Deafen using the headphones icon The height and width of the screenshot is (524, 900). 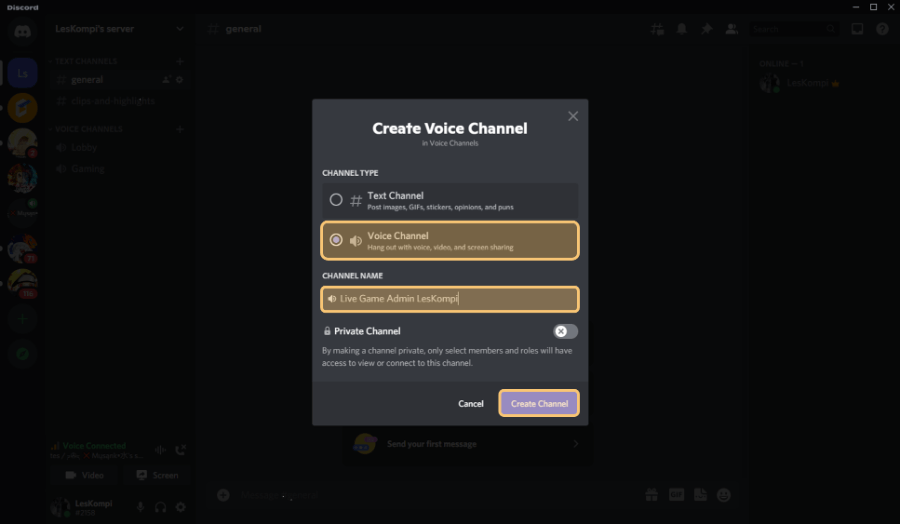pos(161,507)
